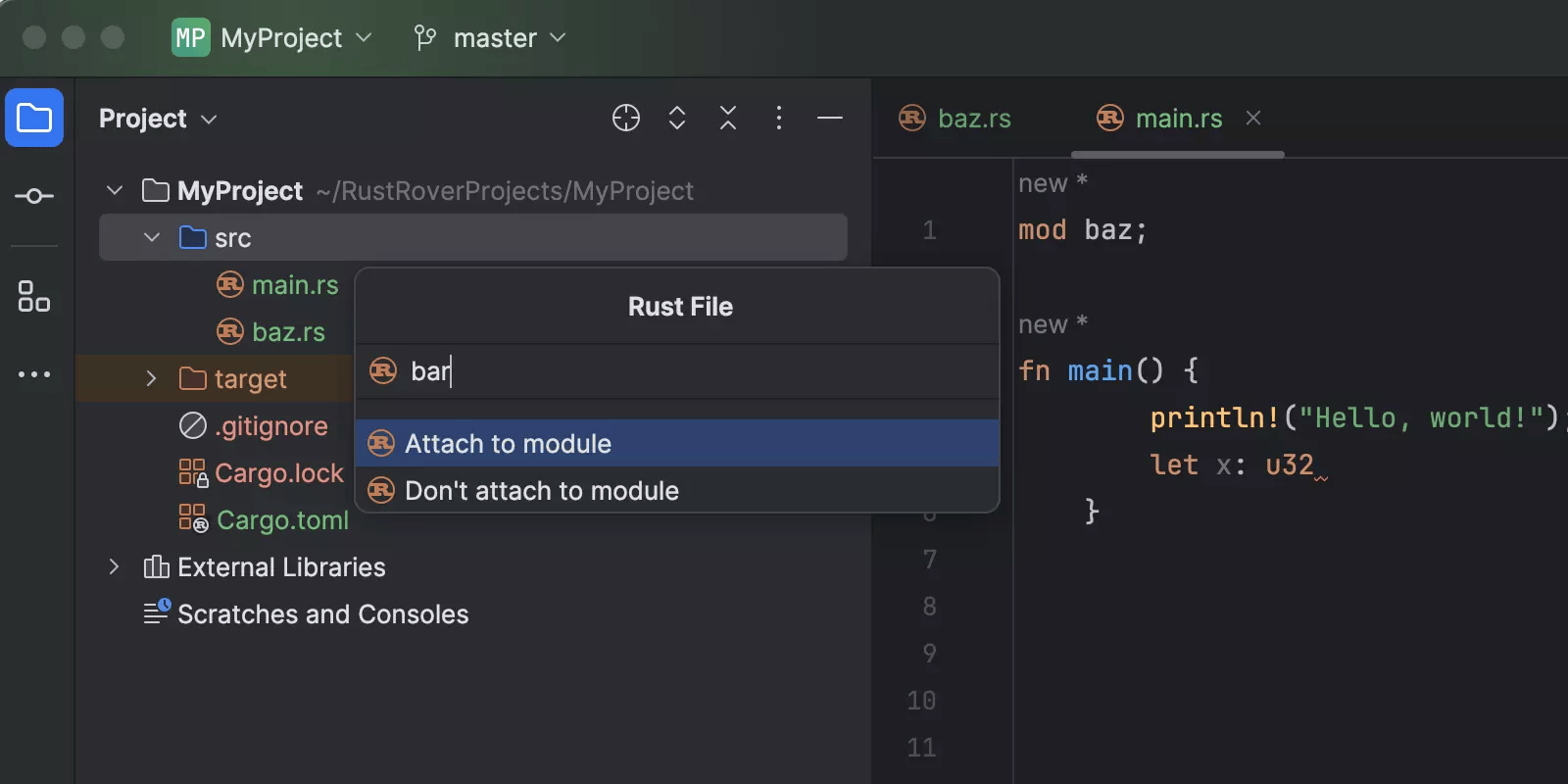This screenshot has width=1568, height=784.
Task: Open Project panel options (vertical dots)
Action: click(x=778, y=119)
